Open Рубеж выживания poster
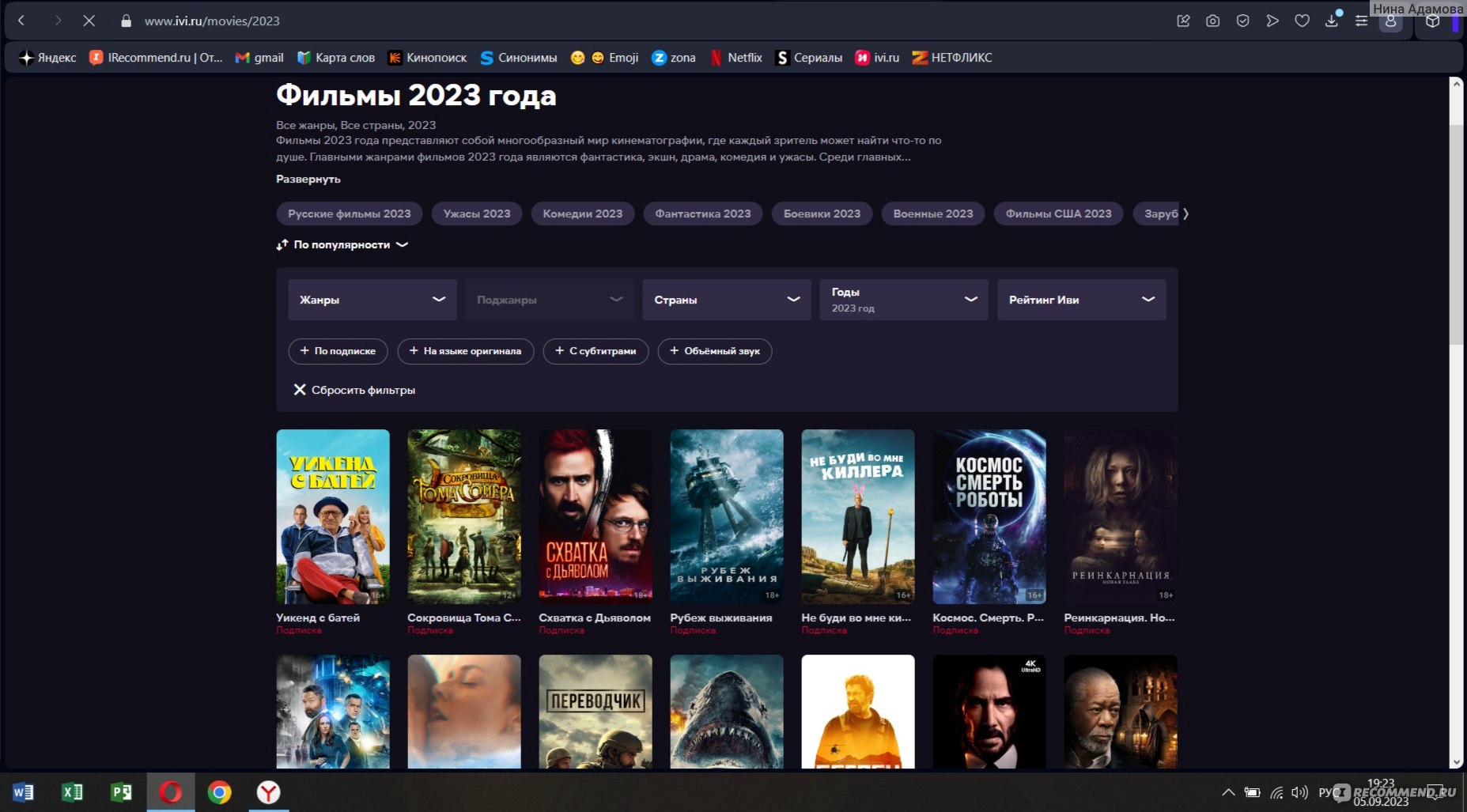The width and height of the screenshot is (1467, 812). (x=727, y=517)
